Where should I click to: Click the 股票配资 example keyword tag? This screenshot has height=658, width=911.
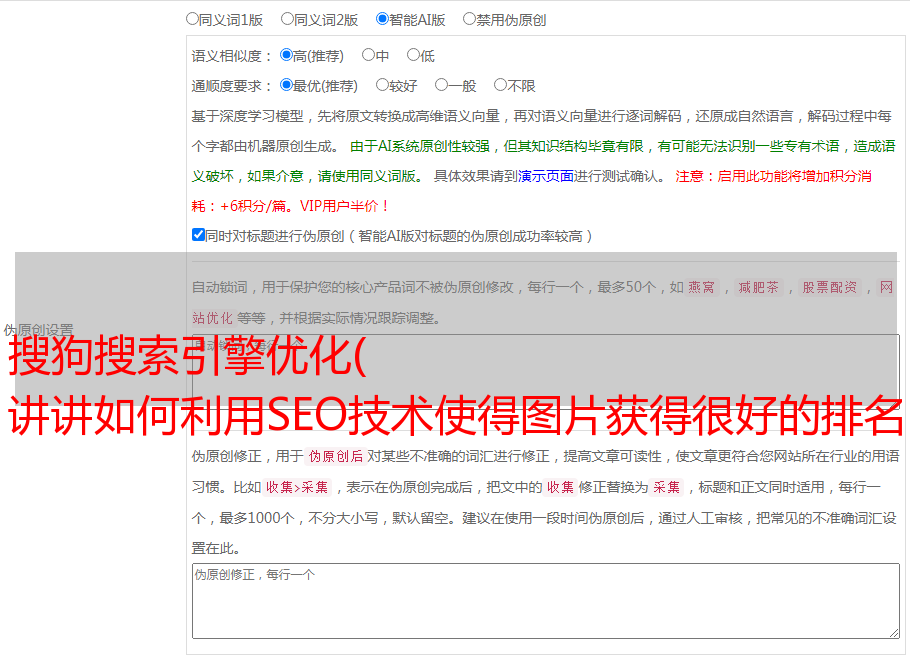point(830,287)
